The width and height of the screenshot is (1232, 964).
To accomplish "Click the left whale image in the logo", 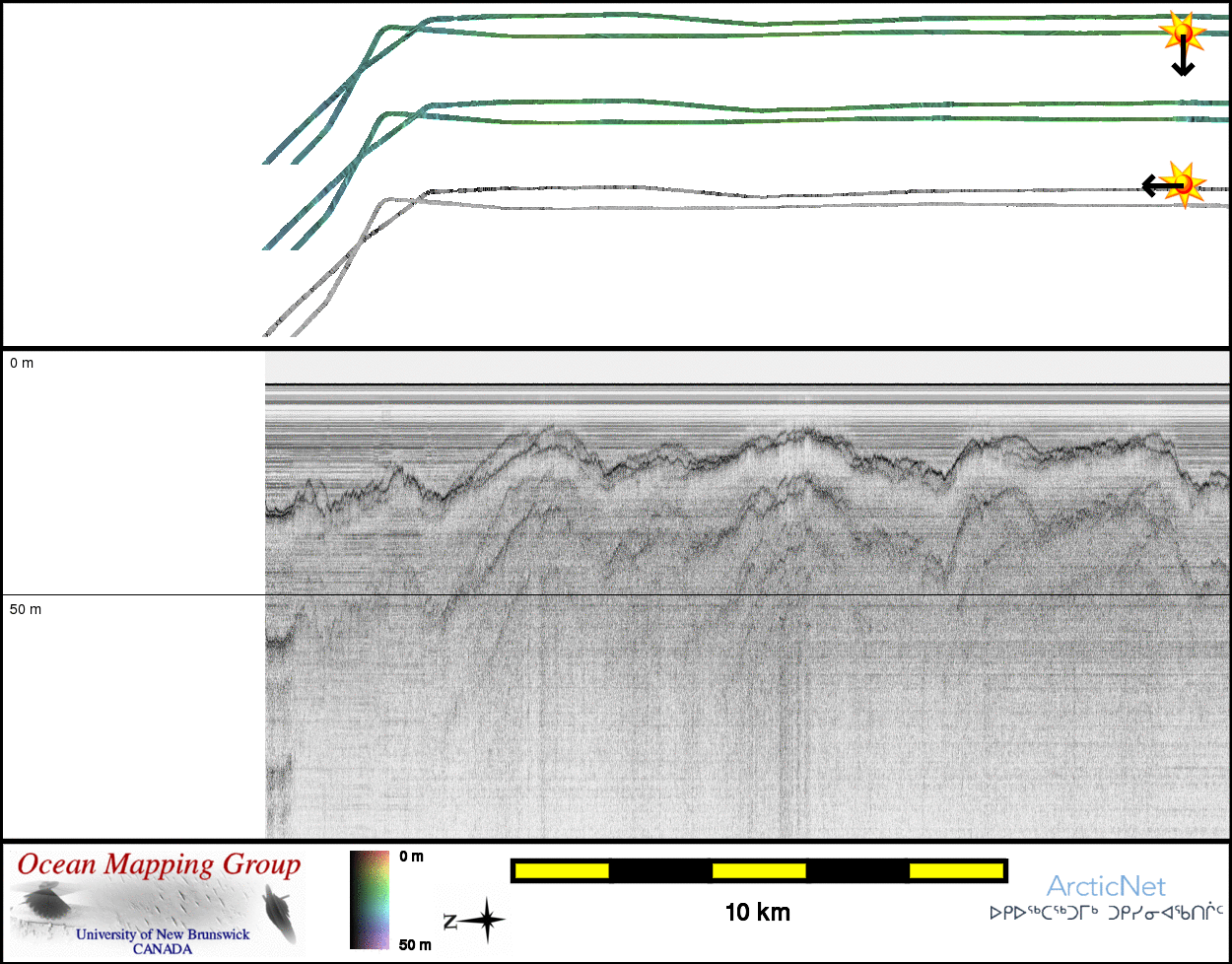I will pyautogui.click(x=45, y=901).
